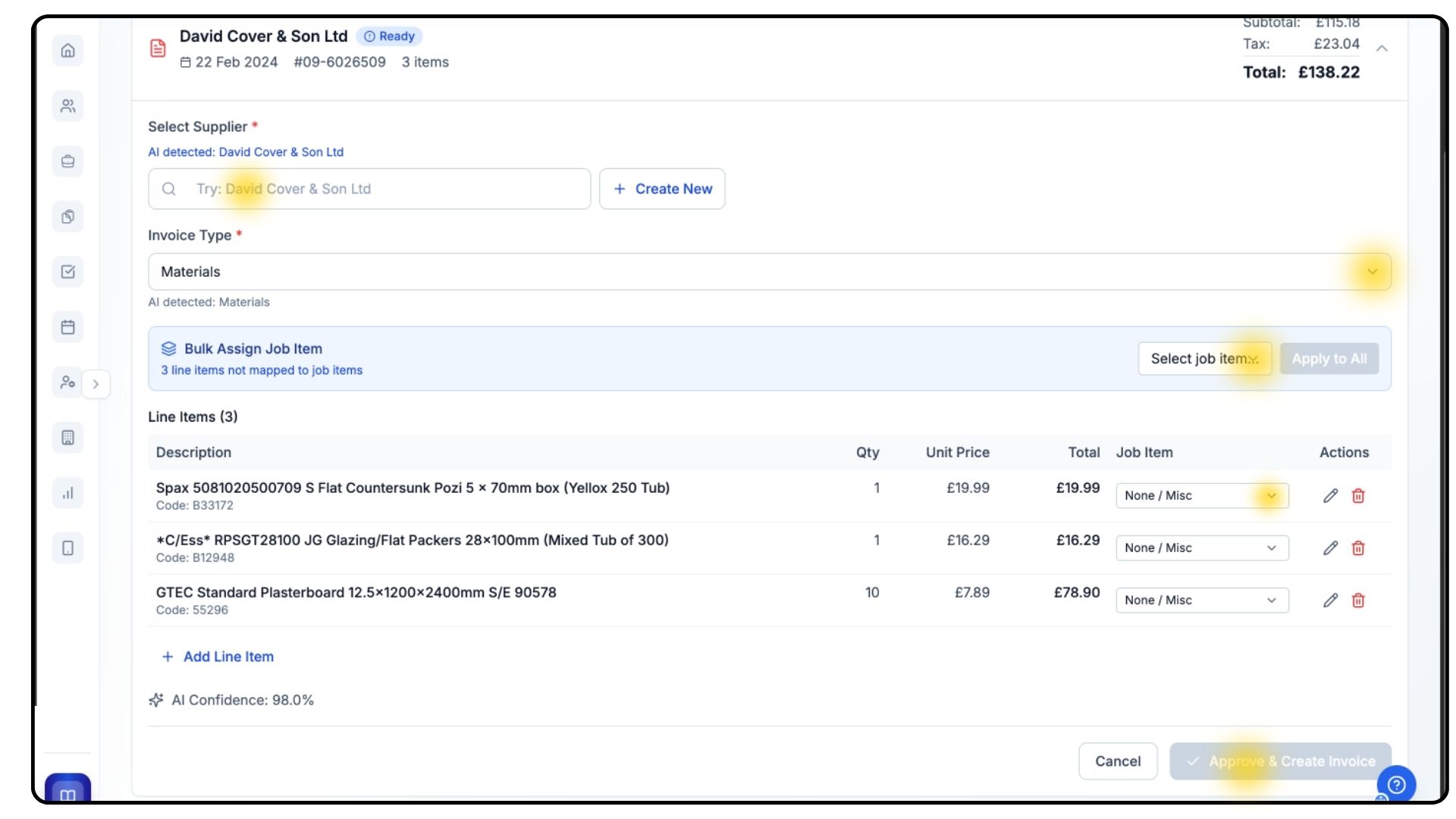1456x819 pixels.
Task: Delete the GTEC Standard Plasterboard line item
Action: click(x=1358, y=601)
